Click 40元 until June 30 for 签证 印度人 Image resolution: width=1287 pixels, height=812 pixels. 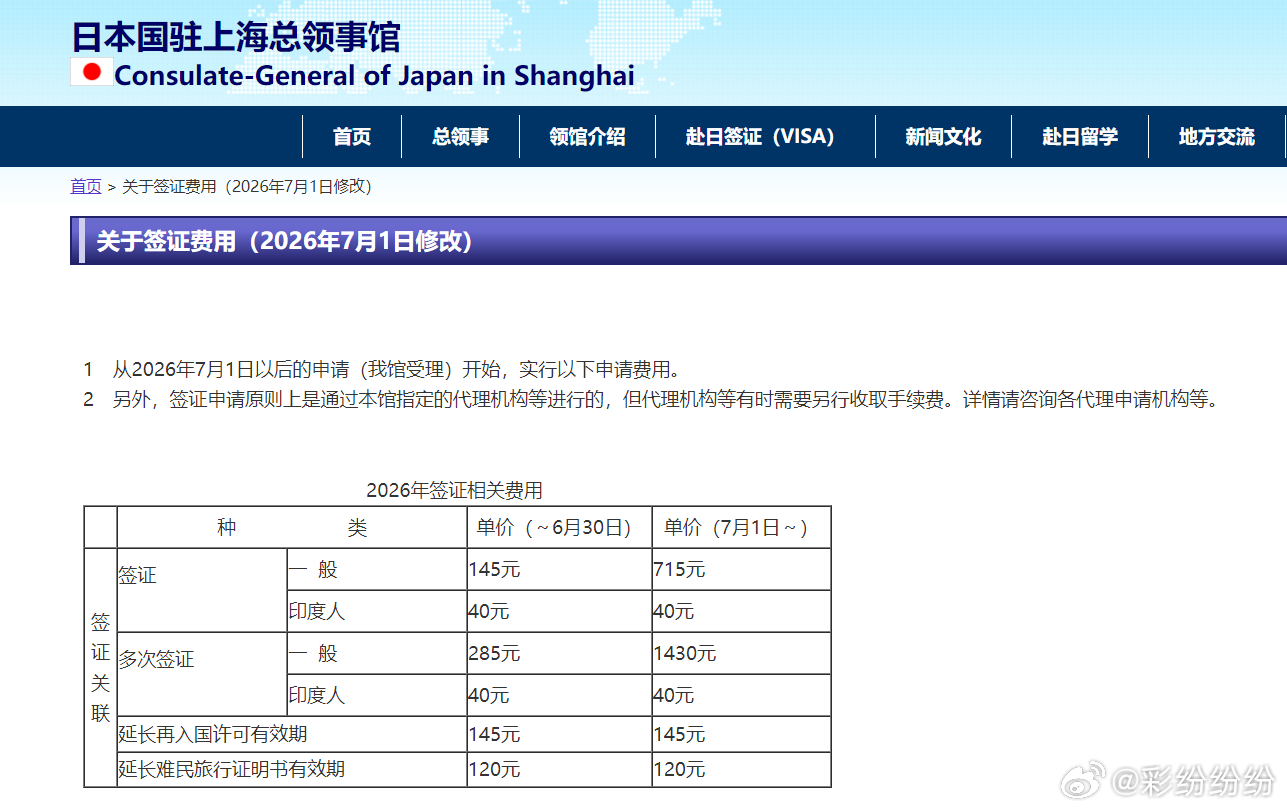(559, 611)
